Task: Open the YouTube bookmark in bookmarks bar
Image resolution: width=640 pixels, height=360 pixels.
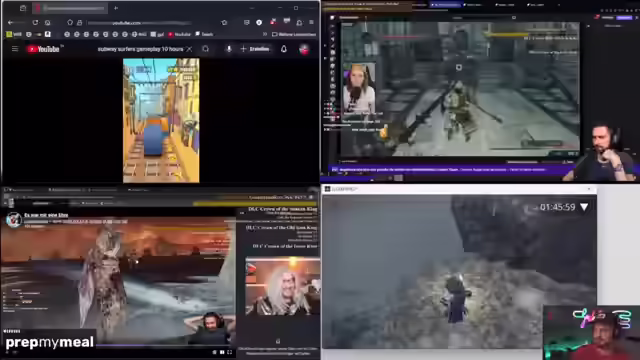Action: coord(180,34)
